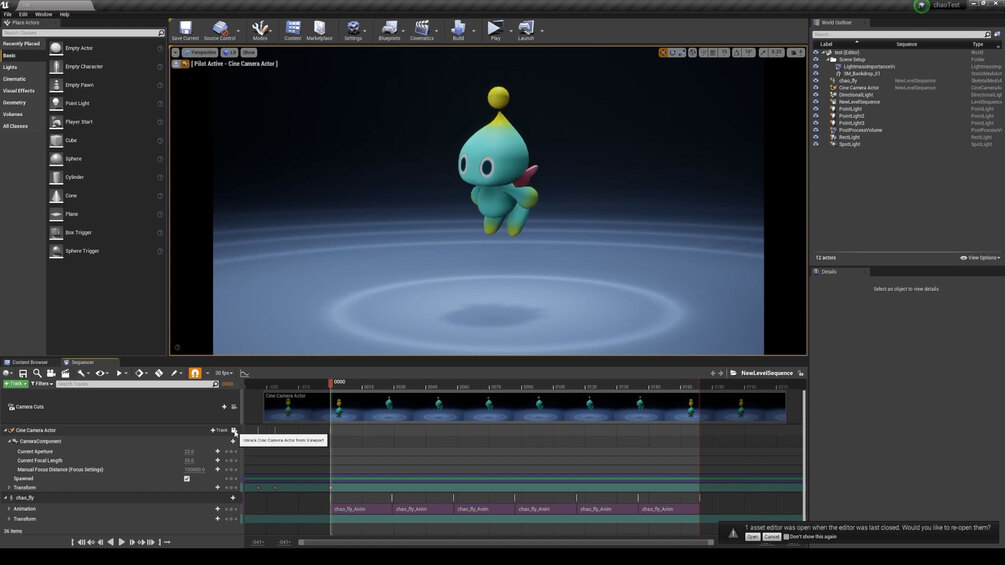Click the Sequencer key diamond icon

click(138, 373)
